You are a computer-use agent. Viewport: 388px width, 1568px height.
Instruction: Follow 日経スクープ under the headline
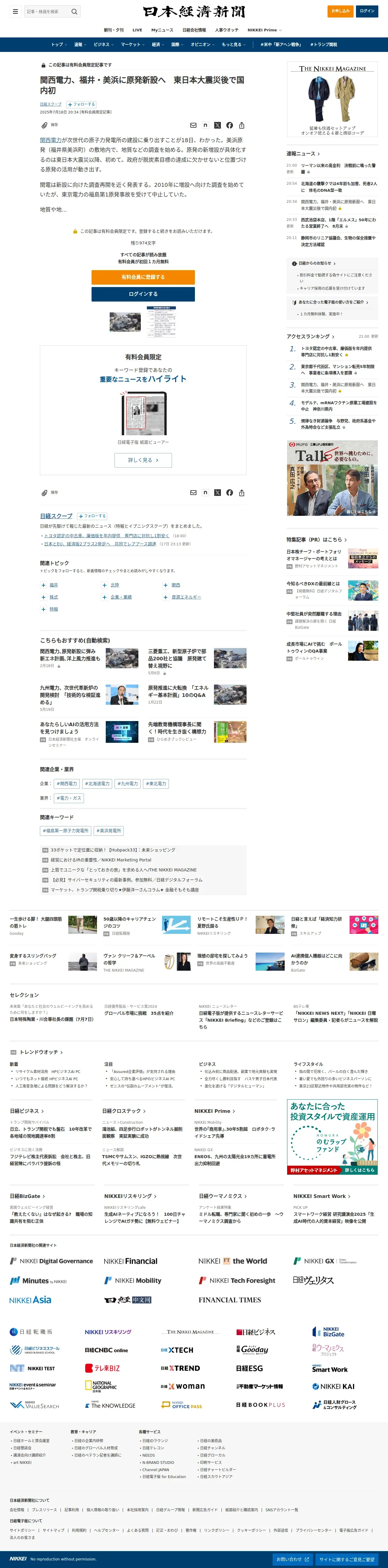tap(81, 104)
